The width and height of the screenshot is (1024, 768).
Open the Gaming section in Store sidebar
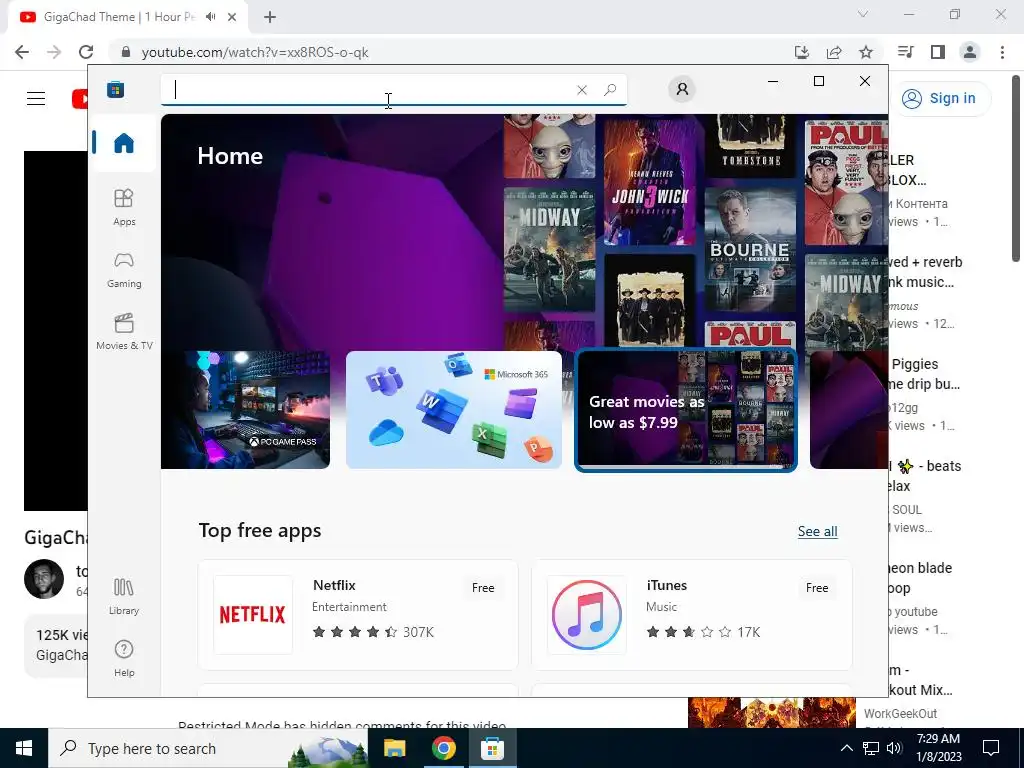pos(124,270)
